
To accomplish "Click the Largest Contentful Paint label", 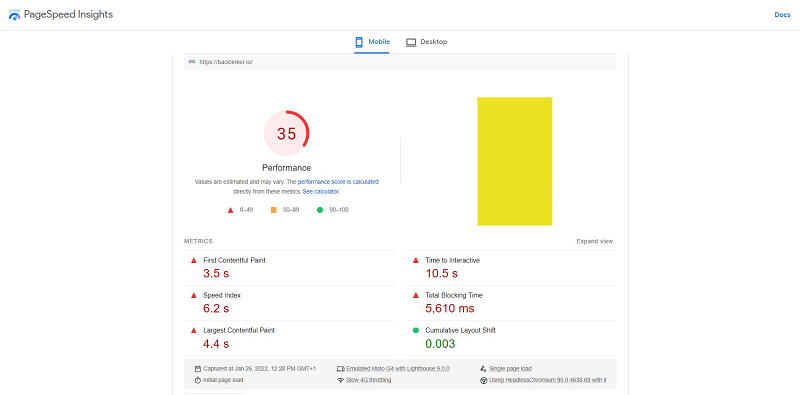I will click(x=239, y=330).
